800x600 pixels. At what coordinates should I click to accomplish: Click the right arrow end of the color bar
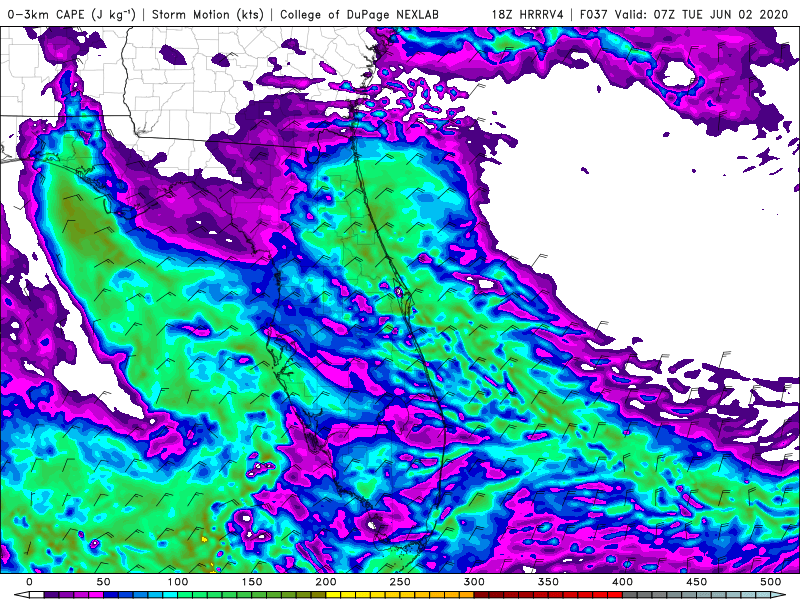coord(778,595)
